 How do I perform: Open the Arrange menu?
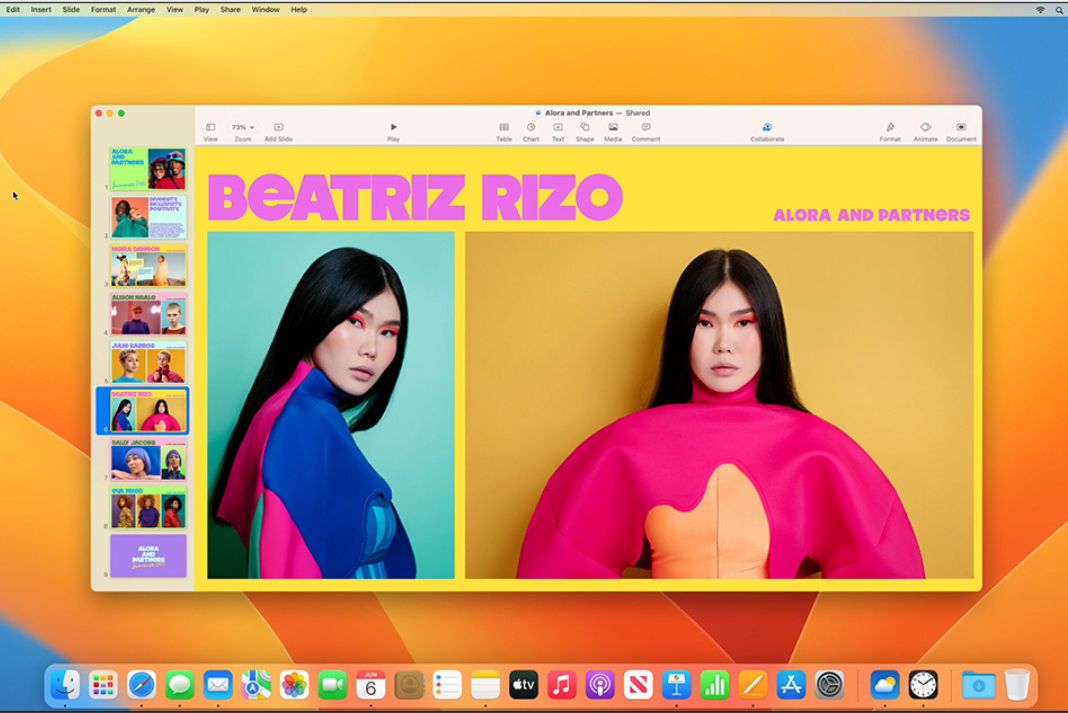pos(141,9)
